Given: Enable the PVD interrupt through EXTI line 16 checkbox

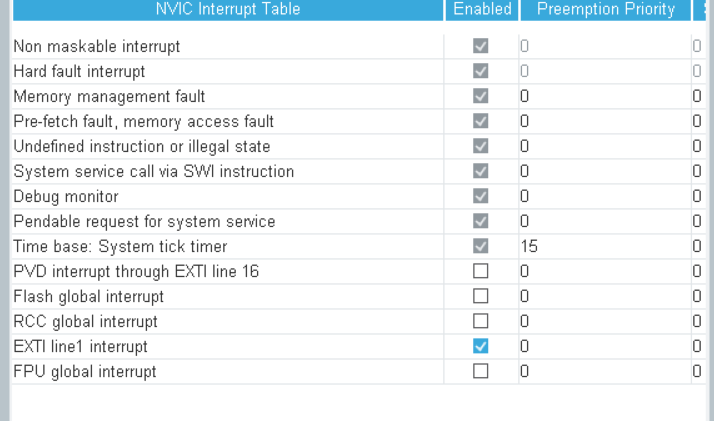Looking at the screenshot, I should click(x=480, y=271).
